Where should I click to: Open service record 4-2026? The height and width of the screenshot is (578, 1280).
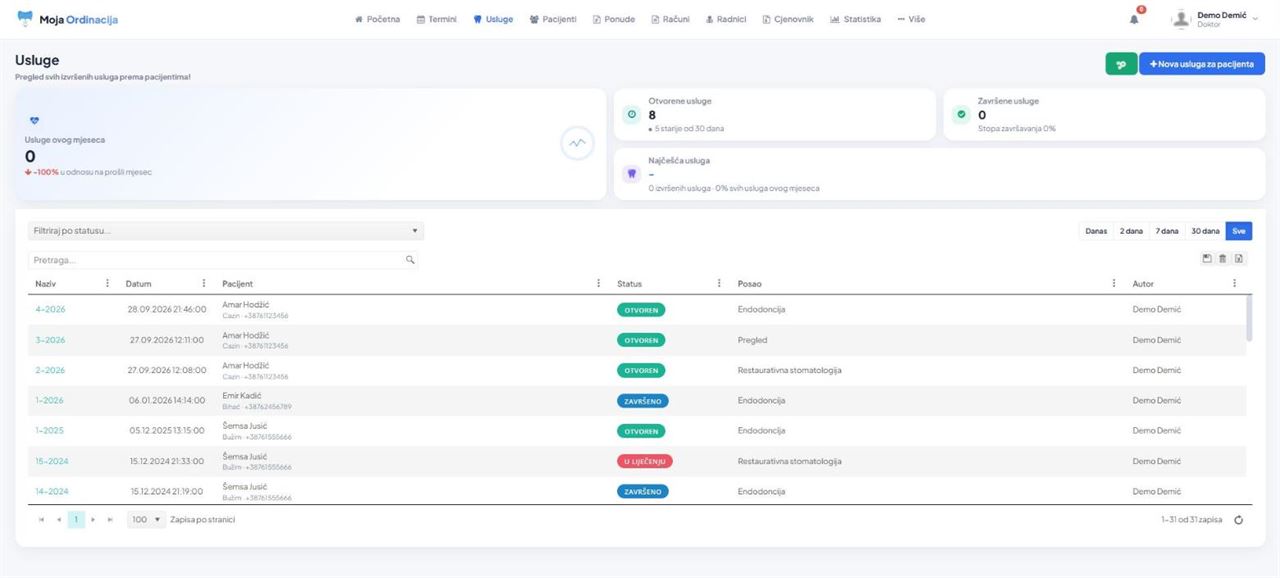(50, 310)
